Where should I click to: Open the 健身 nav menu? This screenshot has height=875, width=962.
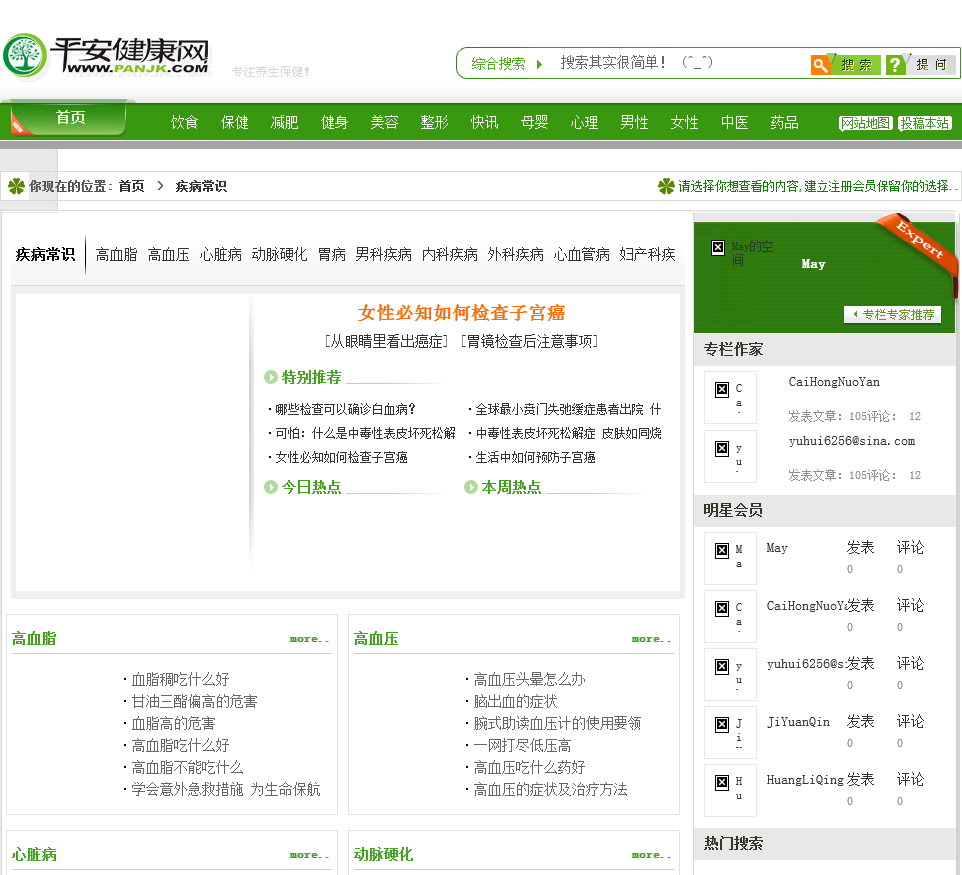point(334,122)
